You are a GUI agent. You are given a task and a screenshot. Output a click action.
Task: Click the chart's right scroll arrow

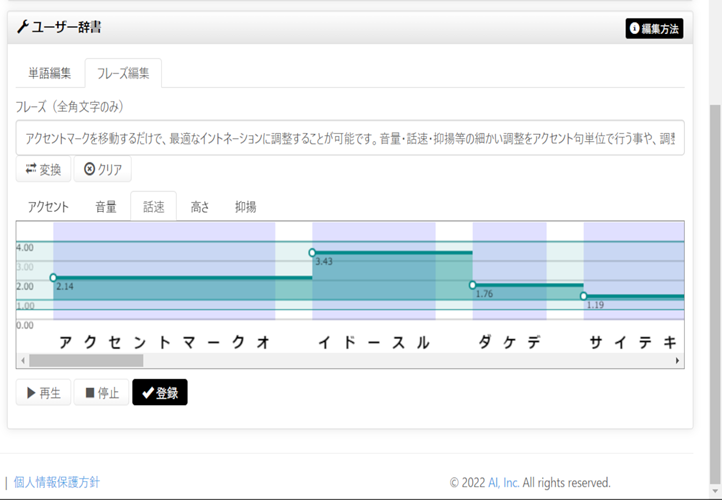point(677,360)
